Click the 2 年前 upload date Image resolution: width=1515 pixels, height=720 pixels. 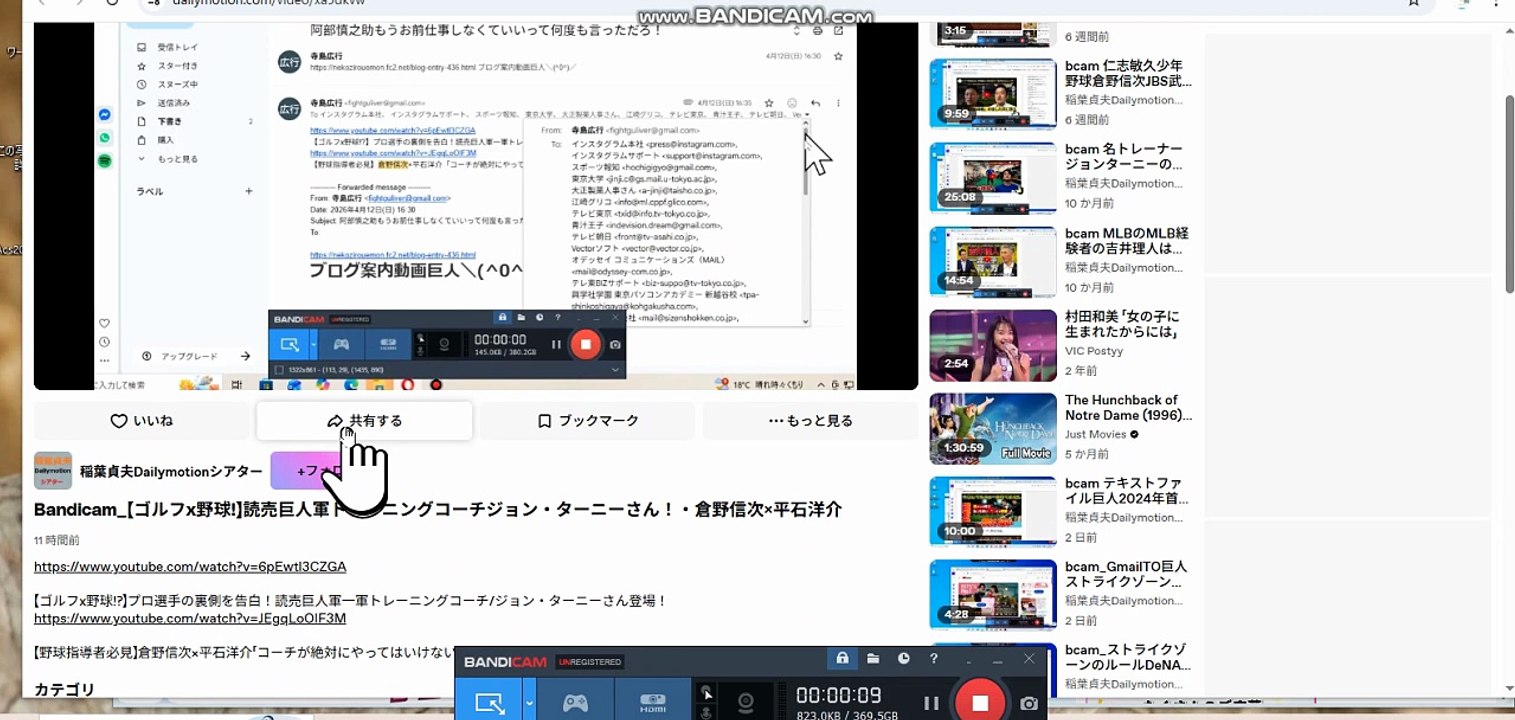[x=1083, y=371]
